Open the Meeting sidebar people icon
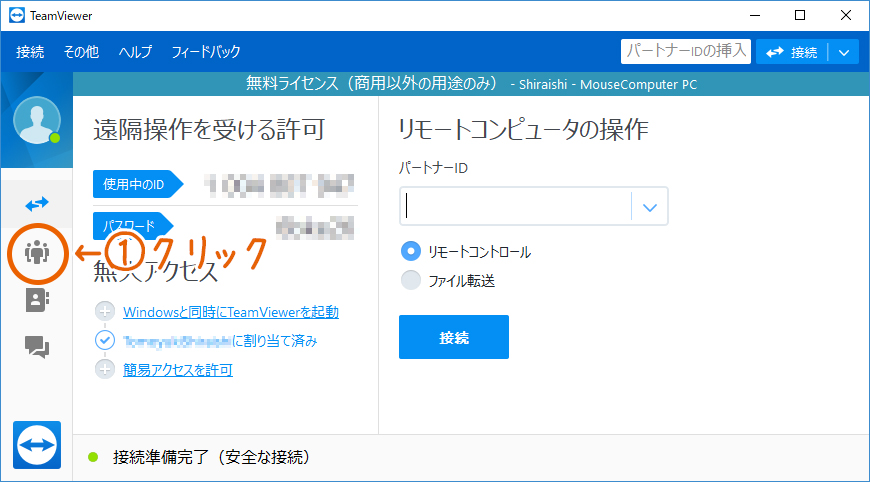Screen dimensions: 870x482 coord(37,253)
